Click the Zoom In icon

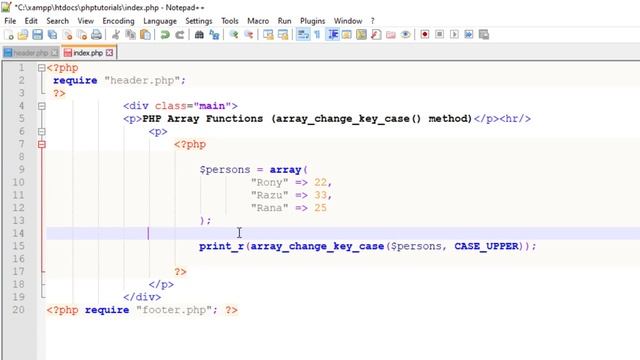234,35
